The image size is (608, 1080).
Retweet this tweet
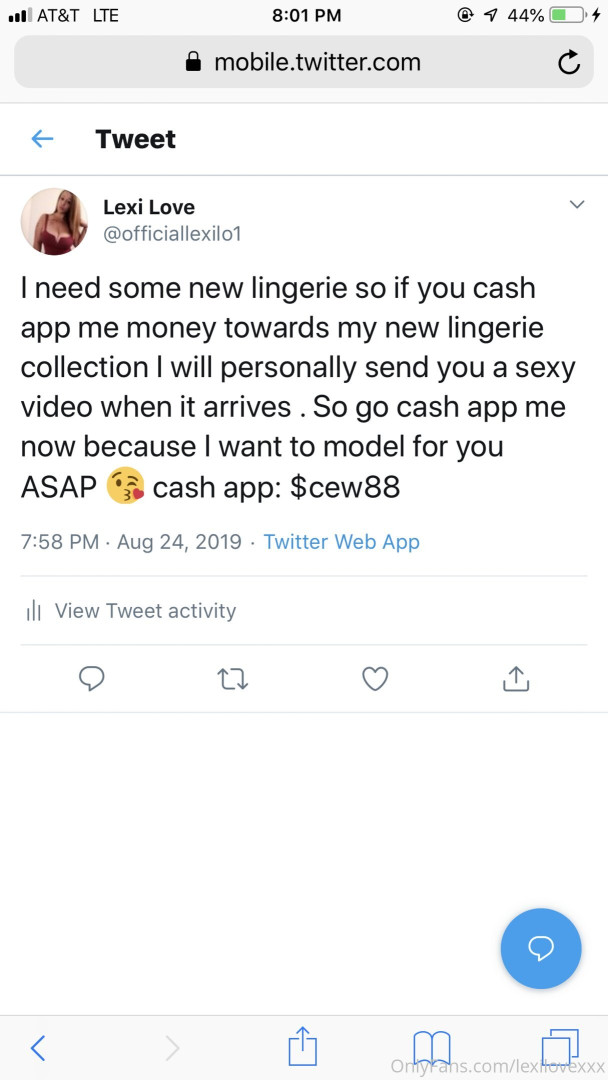point(233,680)
